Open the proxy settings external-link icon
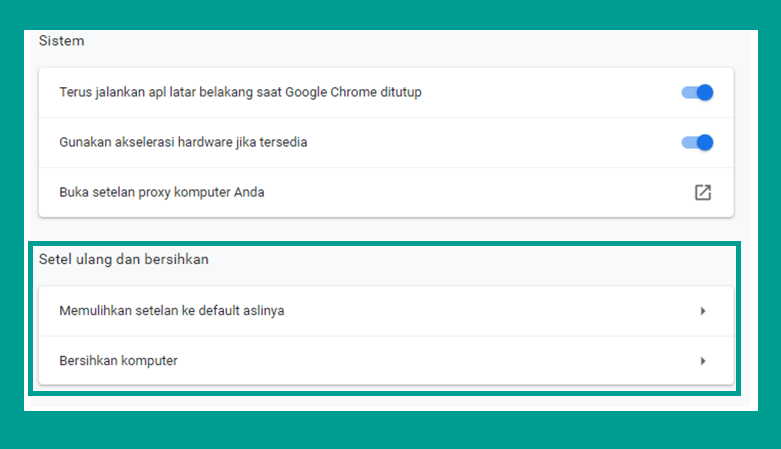This screenshot has width=781, height=449. click(x=703, y=192)
